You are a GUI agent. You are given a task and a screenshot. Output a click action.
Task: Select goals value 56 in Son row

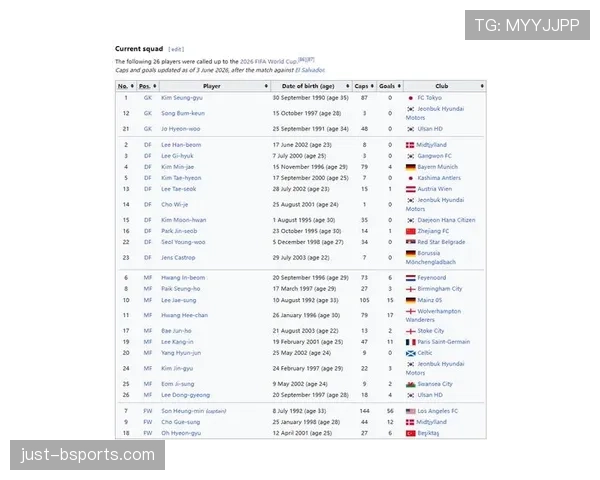(390, 411)
